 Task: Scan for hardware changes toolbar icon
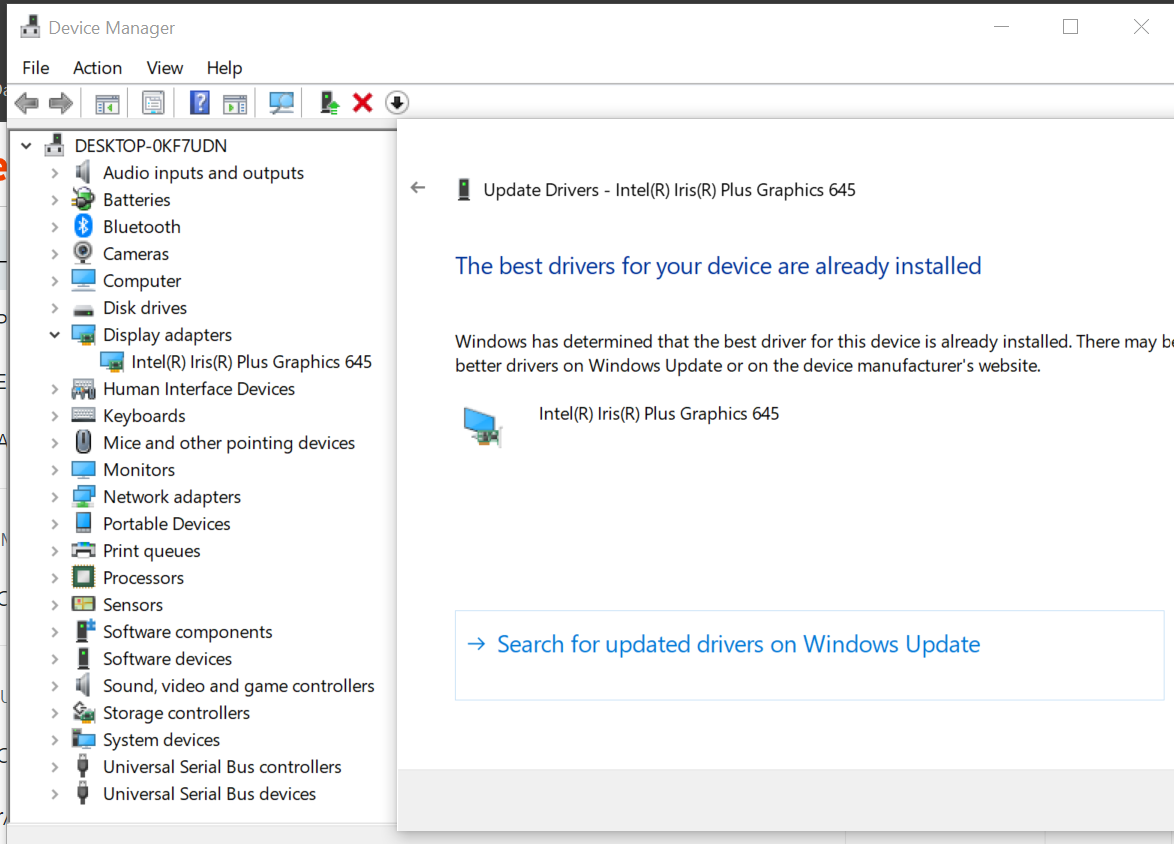click(x=282, y=103)
